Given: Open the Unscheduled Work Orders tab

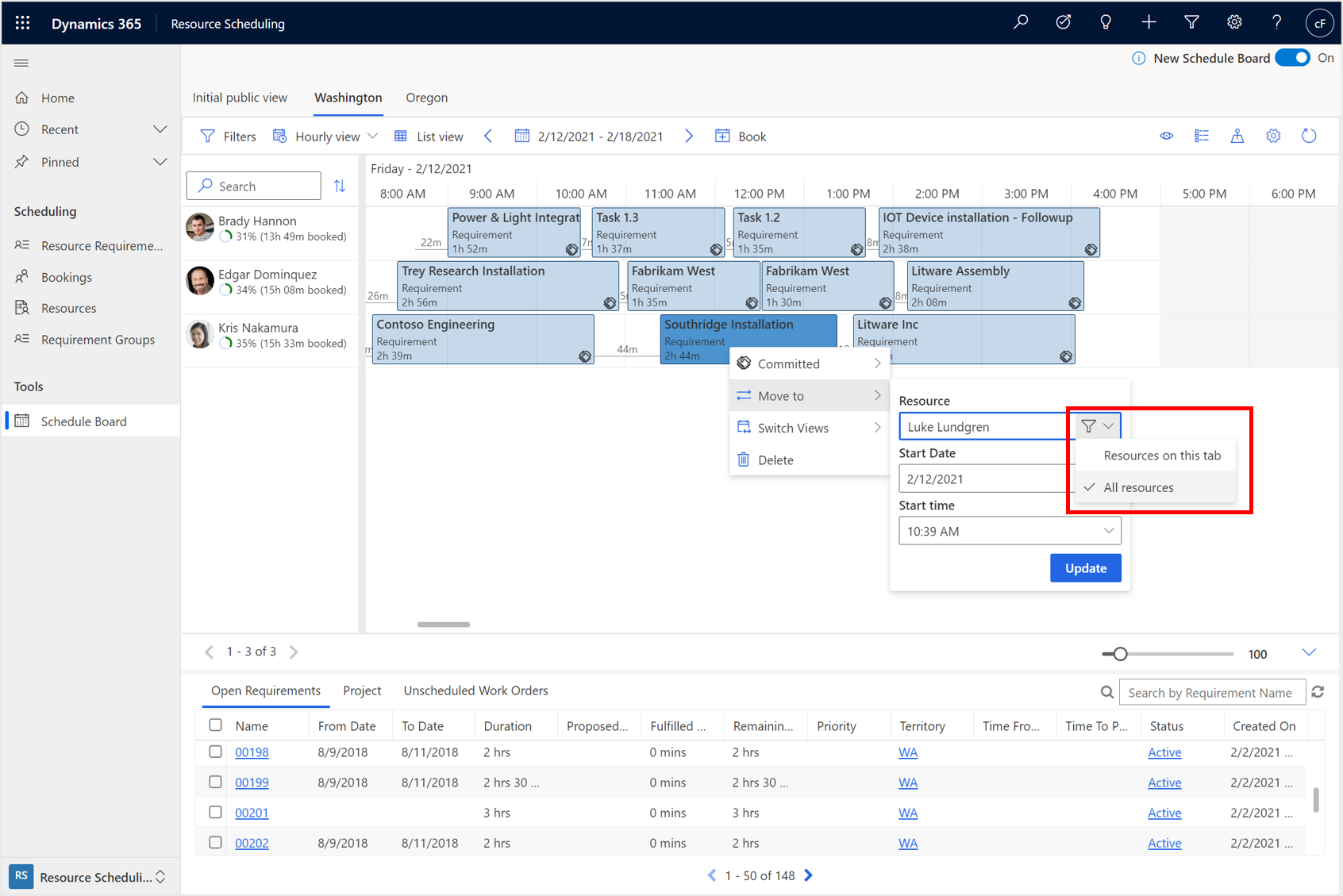Looking at the screenshot, I should 475,690.
